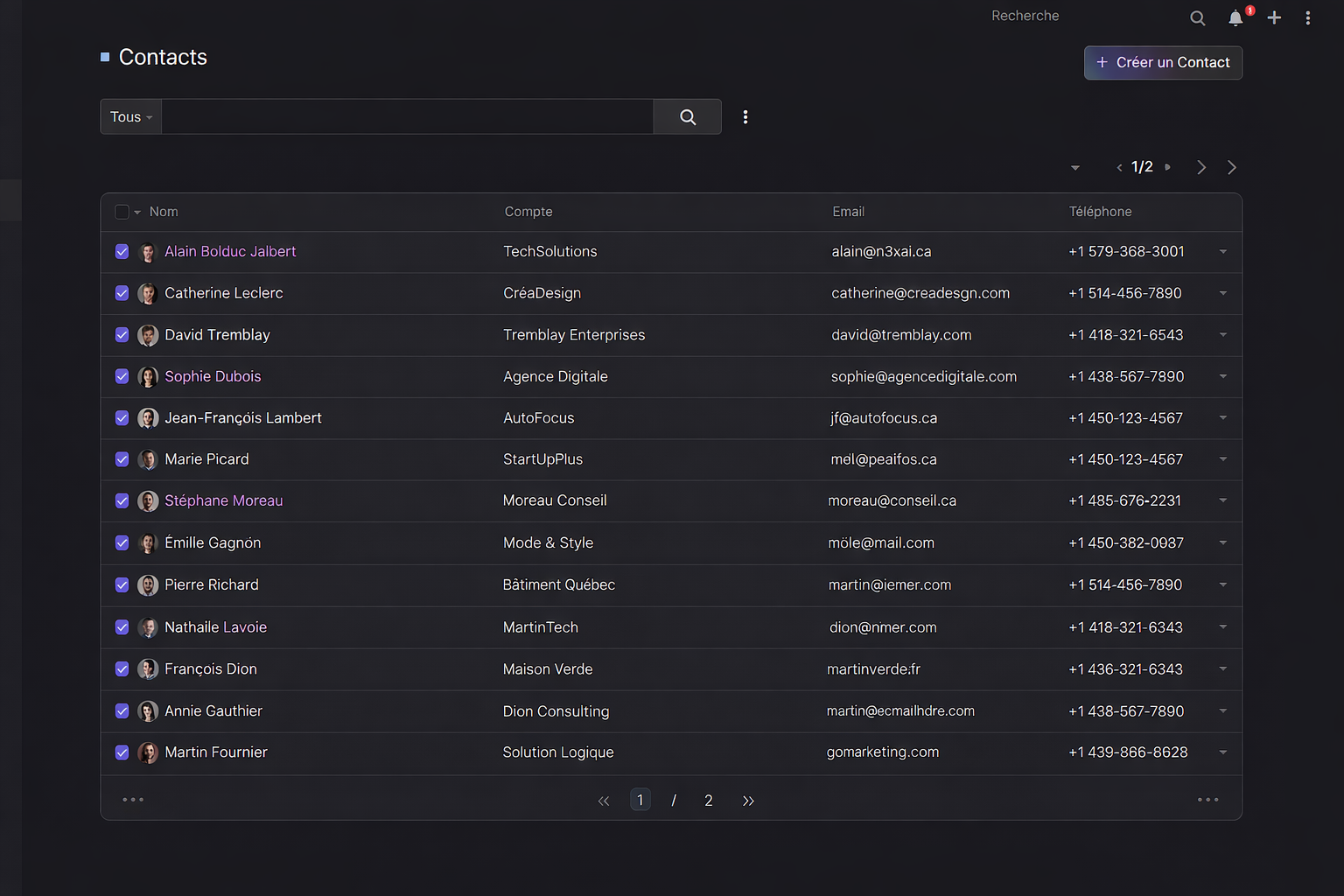Click the plus quick-create icon in top bar
1344x896 pixels.
[1274, 17]
